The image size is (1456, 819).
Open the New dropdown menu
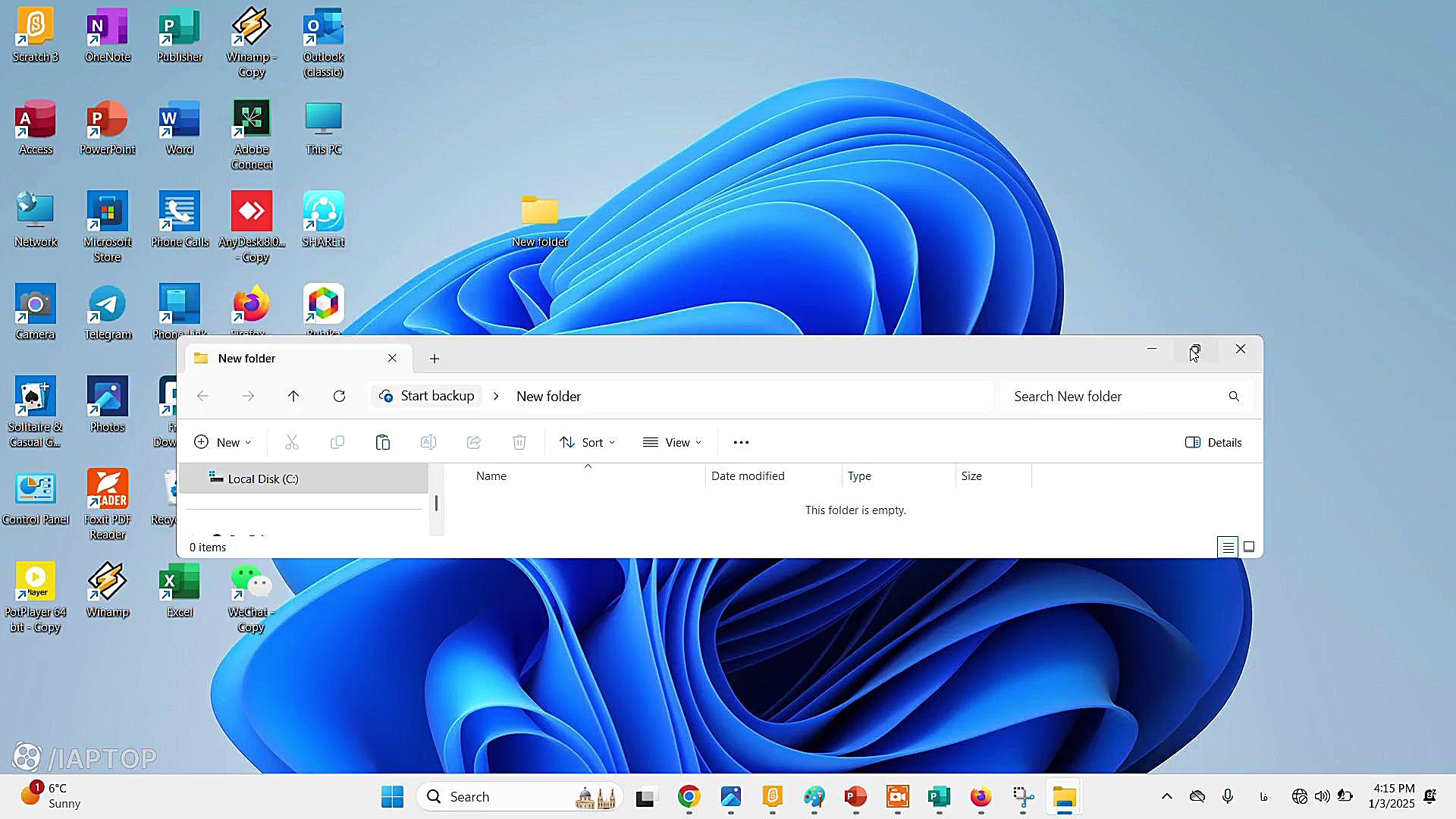pos(223,442)
